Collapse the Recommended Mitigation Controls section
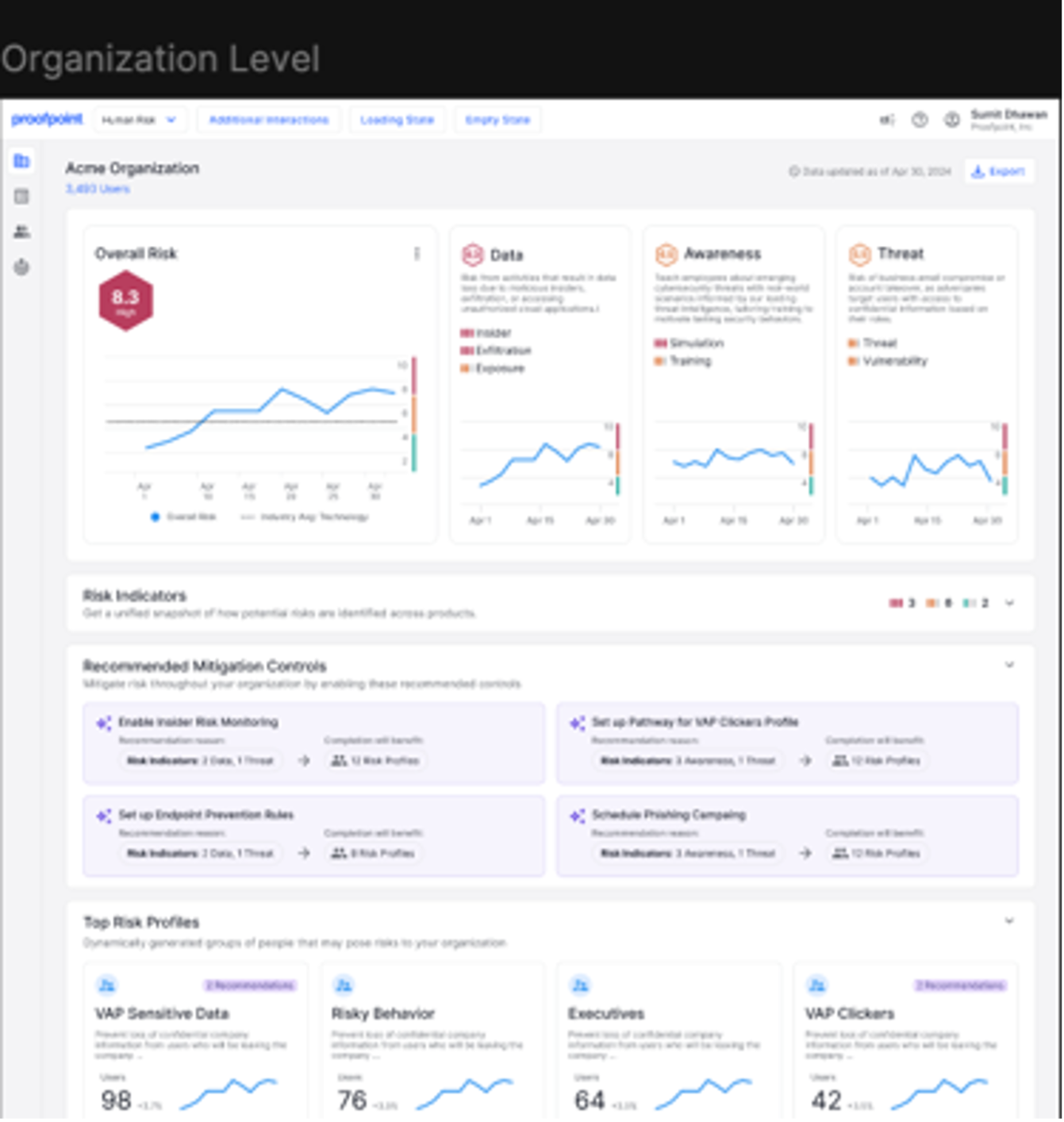This screenshot has width=1064, height=1122. click(1010, 664)
